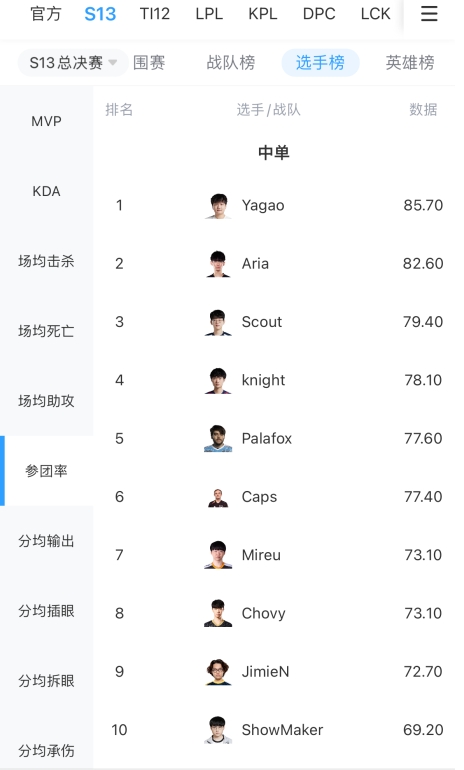
Task: Open the hamburger menu icon
Action: coord(429,13)
